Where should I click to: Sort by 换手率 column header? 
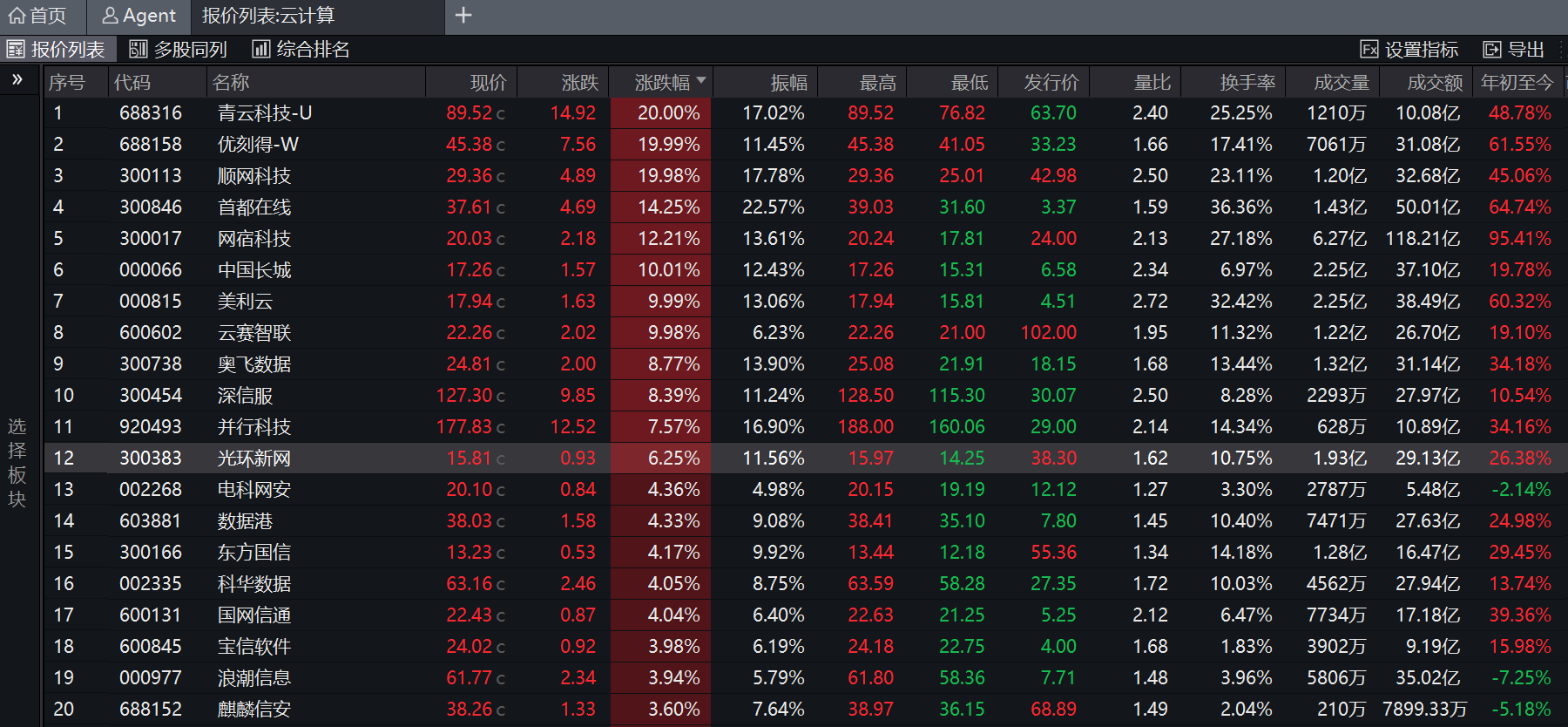tap(1247, 83)
